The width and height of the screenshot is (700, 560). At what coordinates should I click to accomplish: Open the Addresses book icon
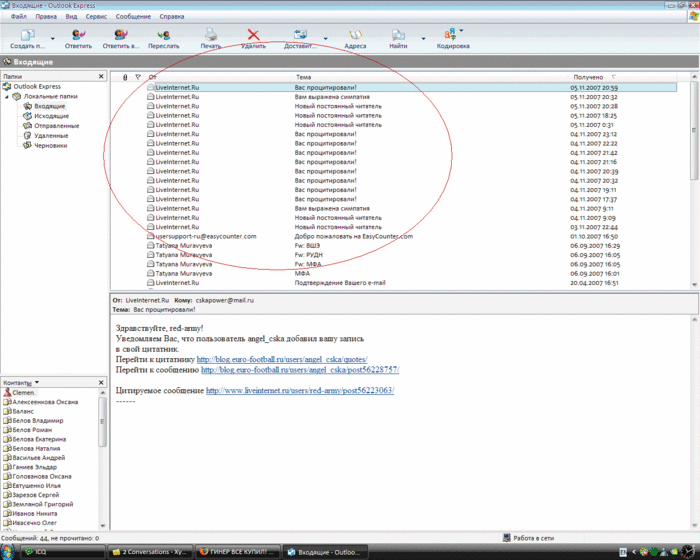point(355,35)
